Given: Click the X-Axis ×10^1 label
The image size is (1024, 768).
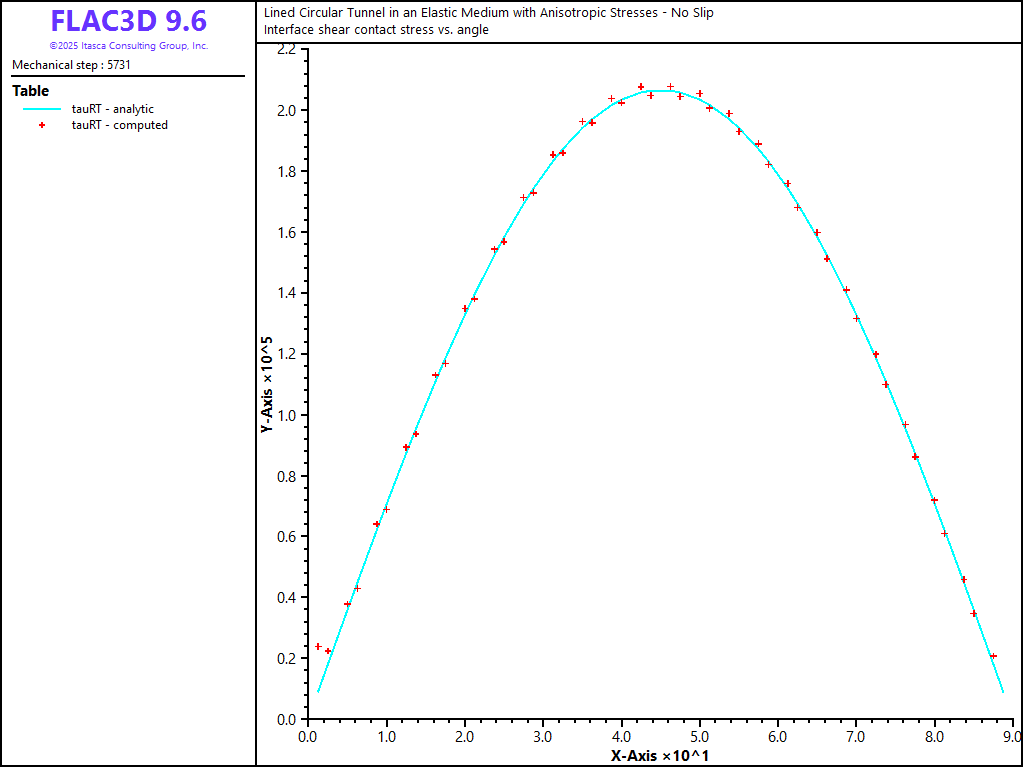Looking at the screenshot, I should click(x=660, y=756).
